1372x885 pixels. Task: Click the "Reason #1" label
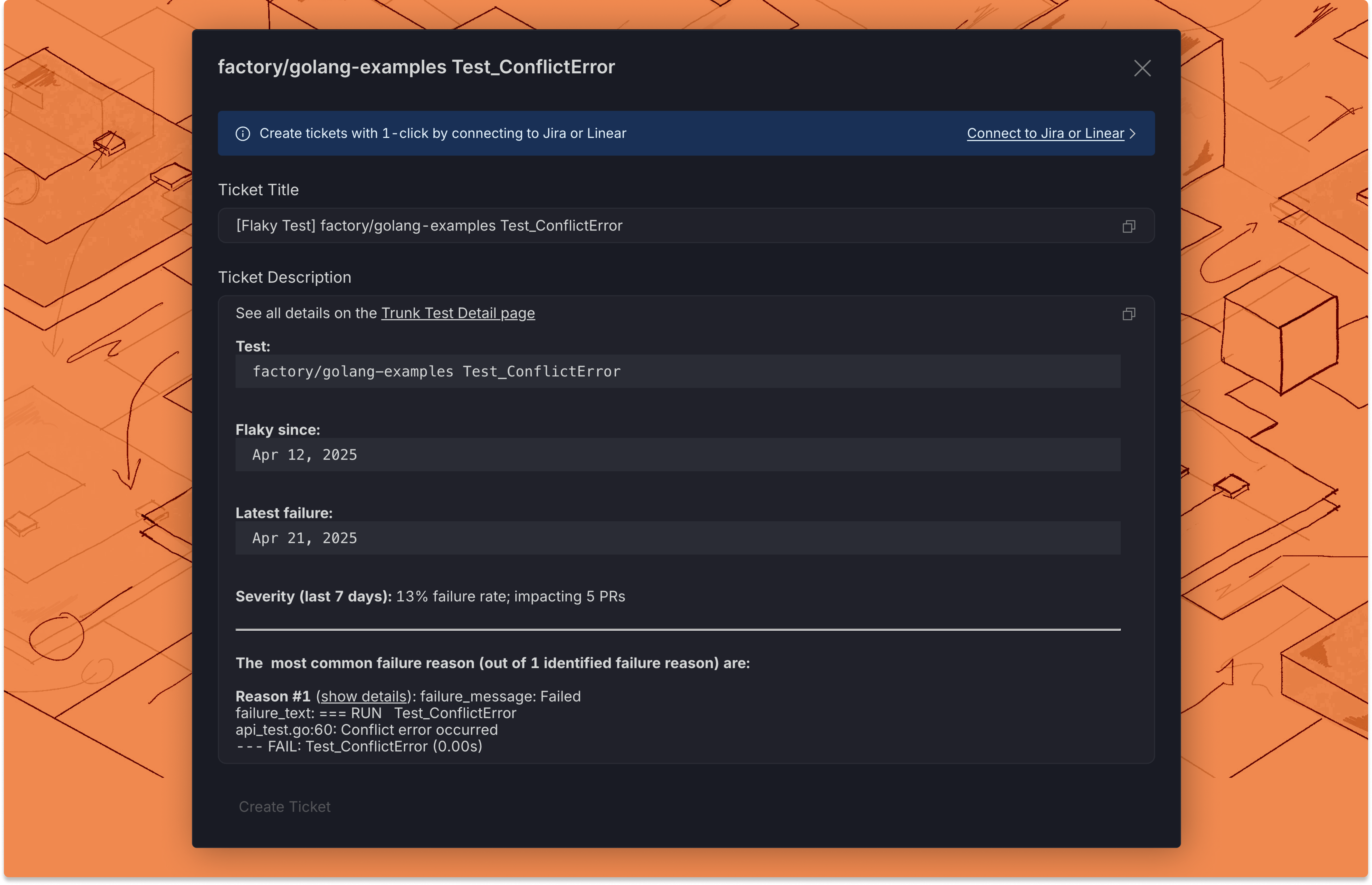pos(273,696)
